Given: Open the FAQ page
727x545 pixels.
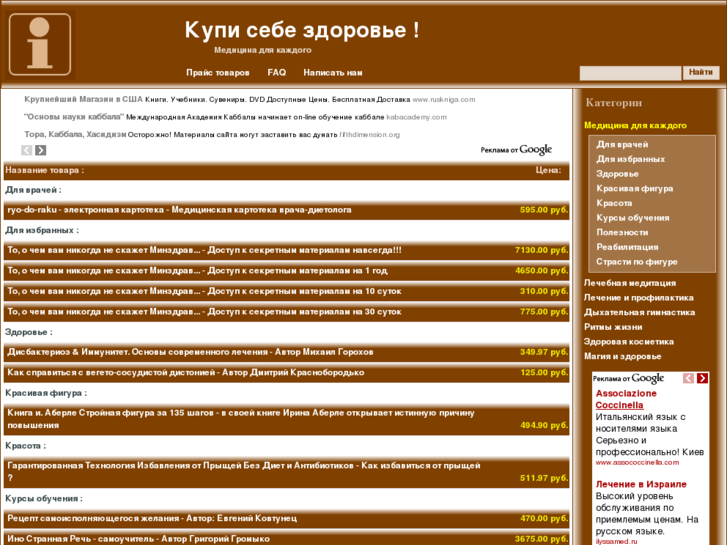Looking at the screenshot, I should click(x=276, y=73).
